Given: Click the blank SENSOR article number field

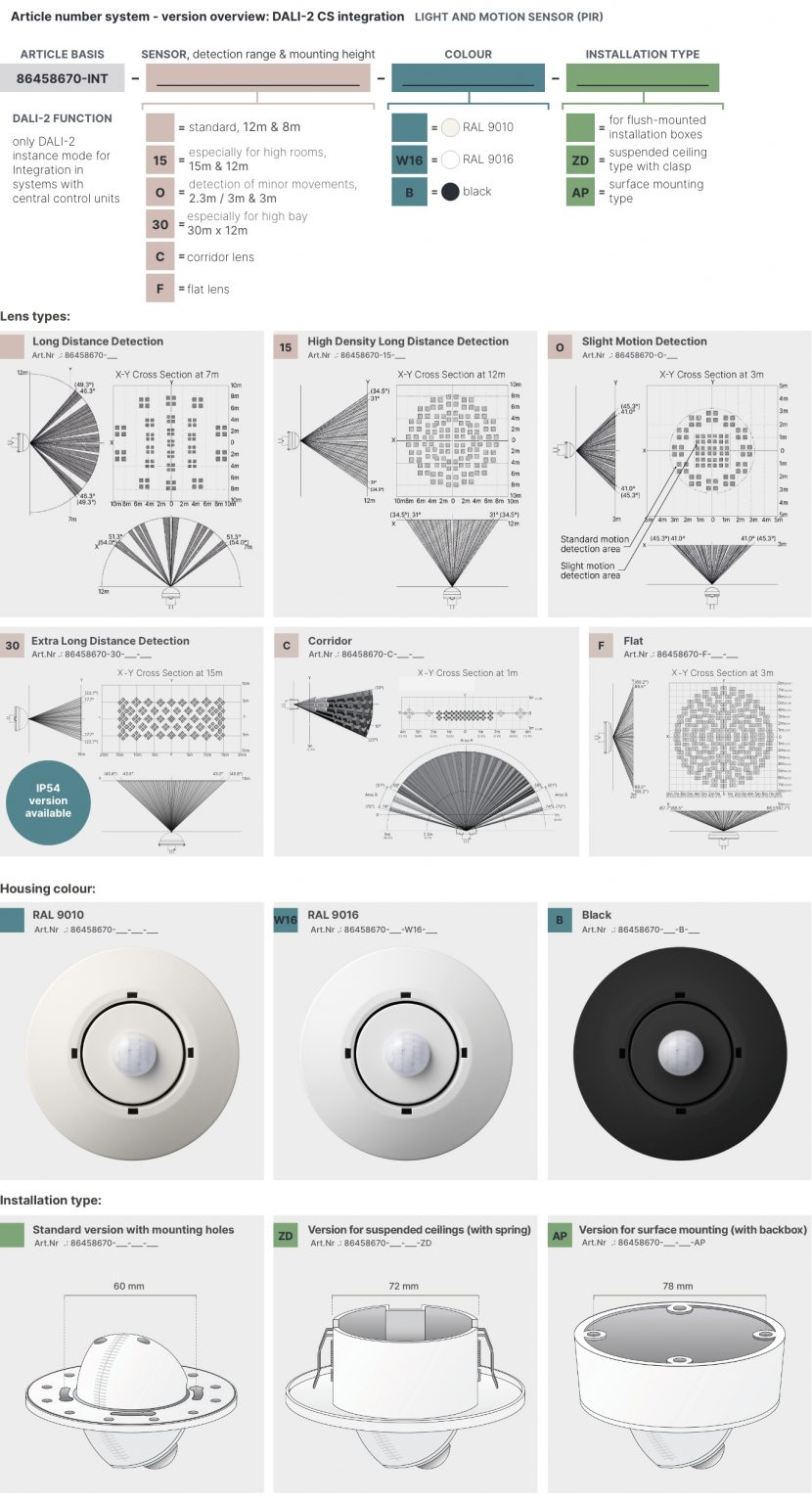Looking at the screenshot, I should [x=258, y=78].
